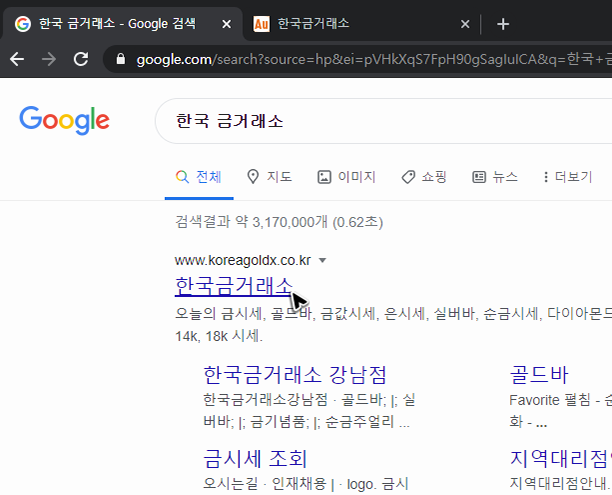This screenshot has height=495, width=612.
Task: Reload the page with the refresh icon
Action: (81, 59)
